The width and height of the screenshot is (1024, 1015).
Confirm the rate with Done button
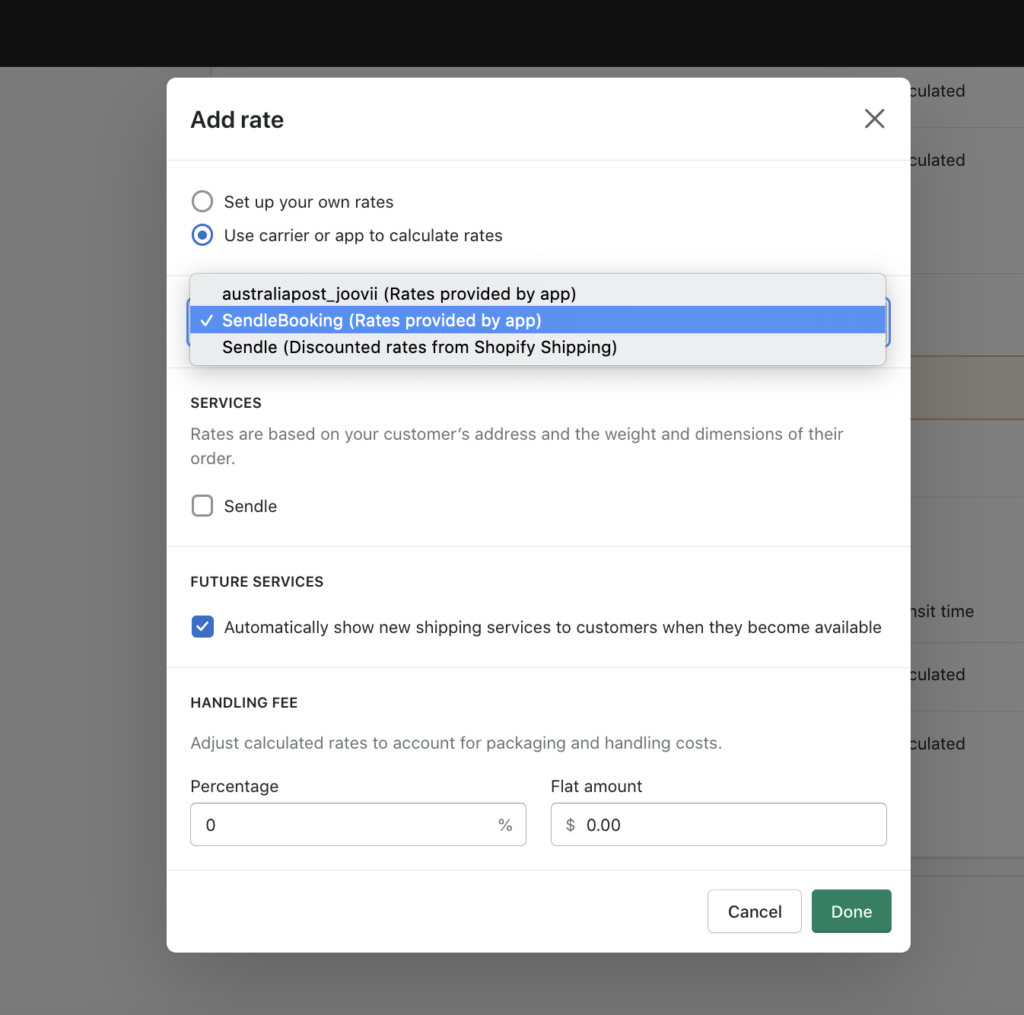[x=851, y=911]
